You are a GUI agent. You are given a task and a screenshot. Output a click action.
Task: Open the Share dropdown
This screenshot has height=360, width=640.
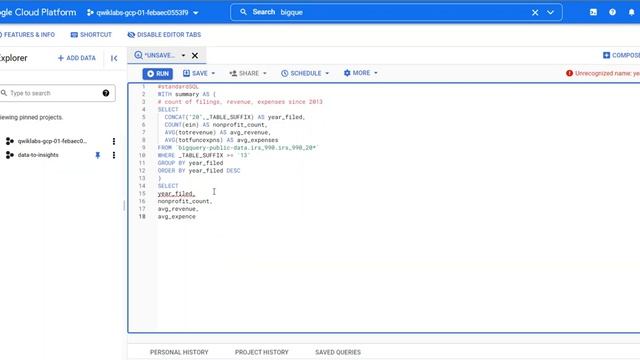pyautogui.click(x=248, y=73)
